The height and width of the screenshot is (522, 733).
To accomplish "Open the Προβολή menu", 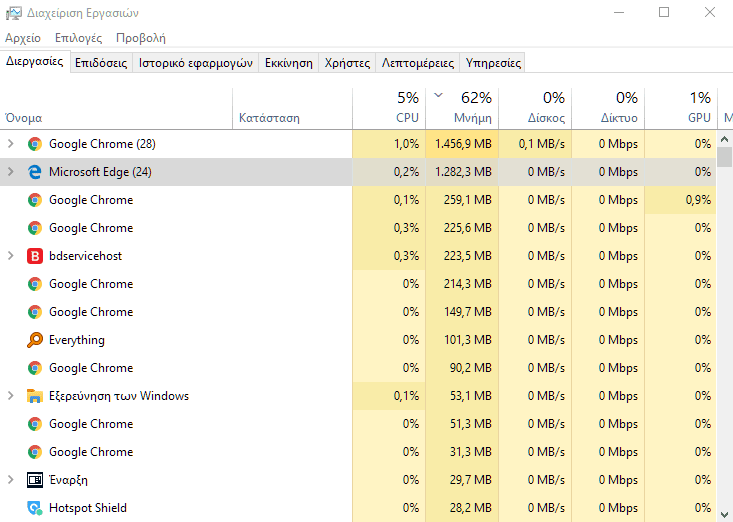I will click(141, 38).
